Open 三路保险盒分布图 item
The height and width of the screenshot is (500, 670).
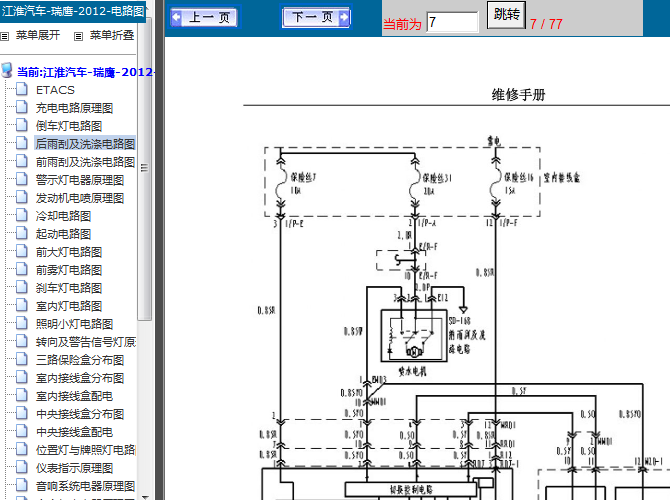point(80,360)
